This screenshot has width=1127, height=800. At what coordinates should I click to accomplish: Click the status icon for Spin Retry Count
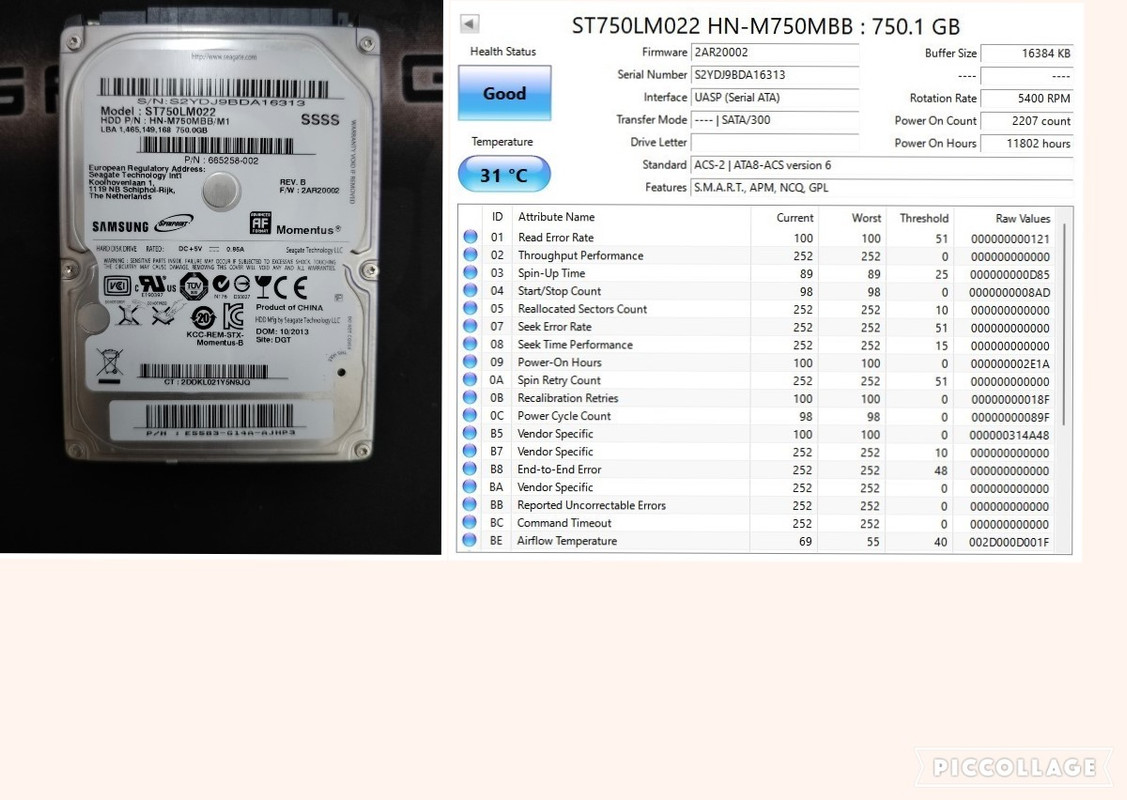click(470, 380)
